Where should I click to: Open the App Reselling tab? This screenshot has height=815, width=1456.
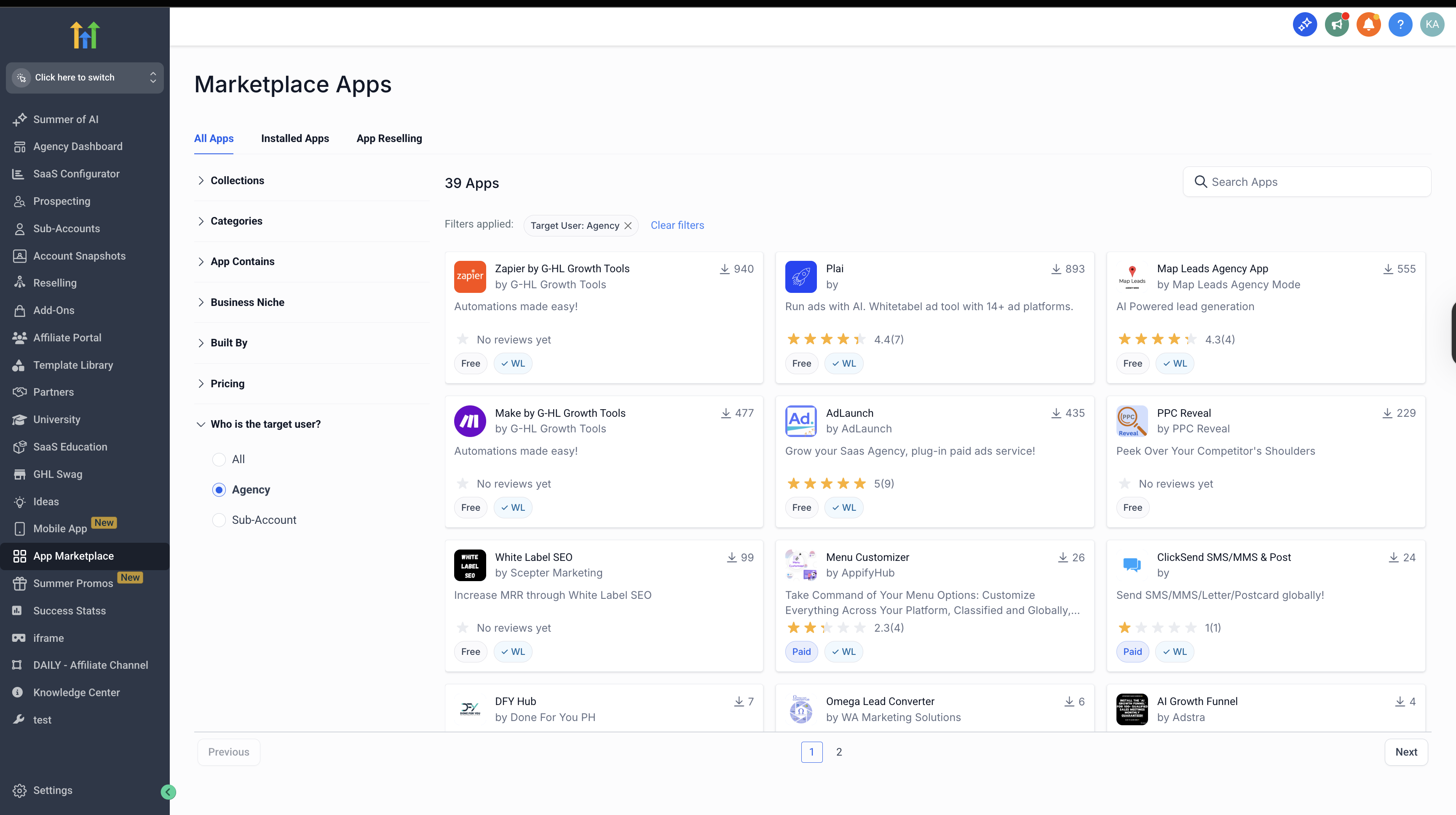389,139
